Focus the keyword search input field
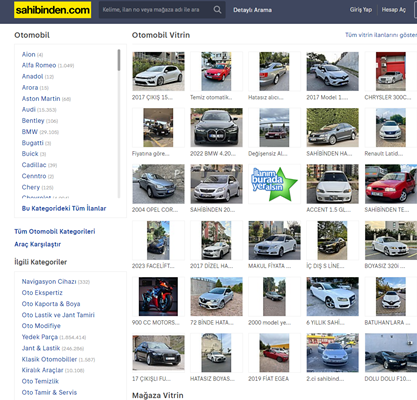Image resolution: width=417 pixels, height=400 pixels. point(156,10)
